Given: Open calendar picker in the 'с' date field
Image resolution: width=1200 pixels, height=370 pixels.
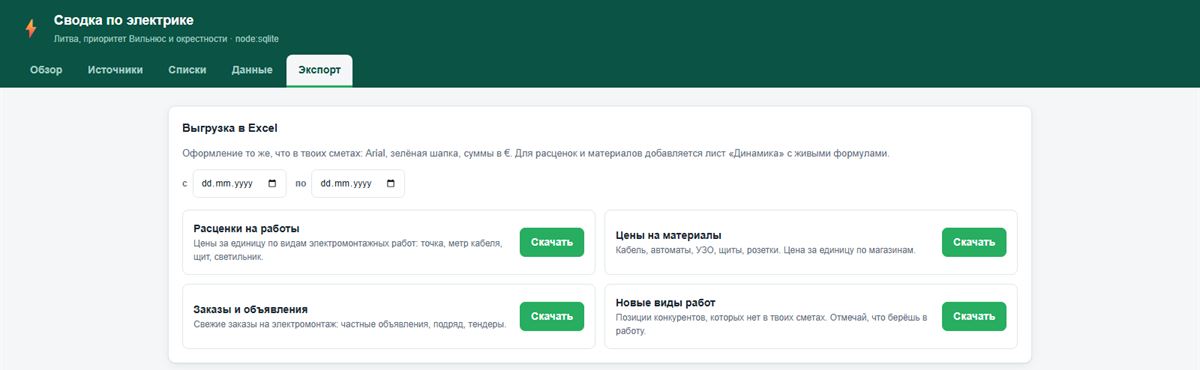Looking at the screenshot, I should (x=272, y=184).
